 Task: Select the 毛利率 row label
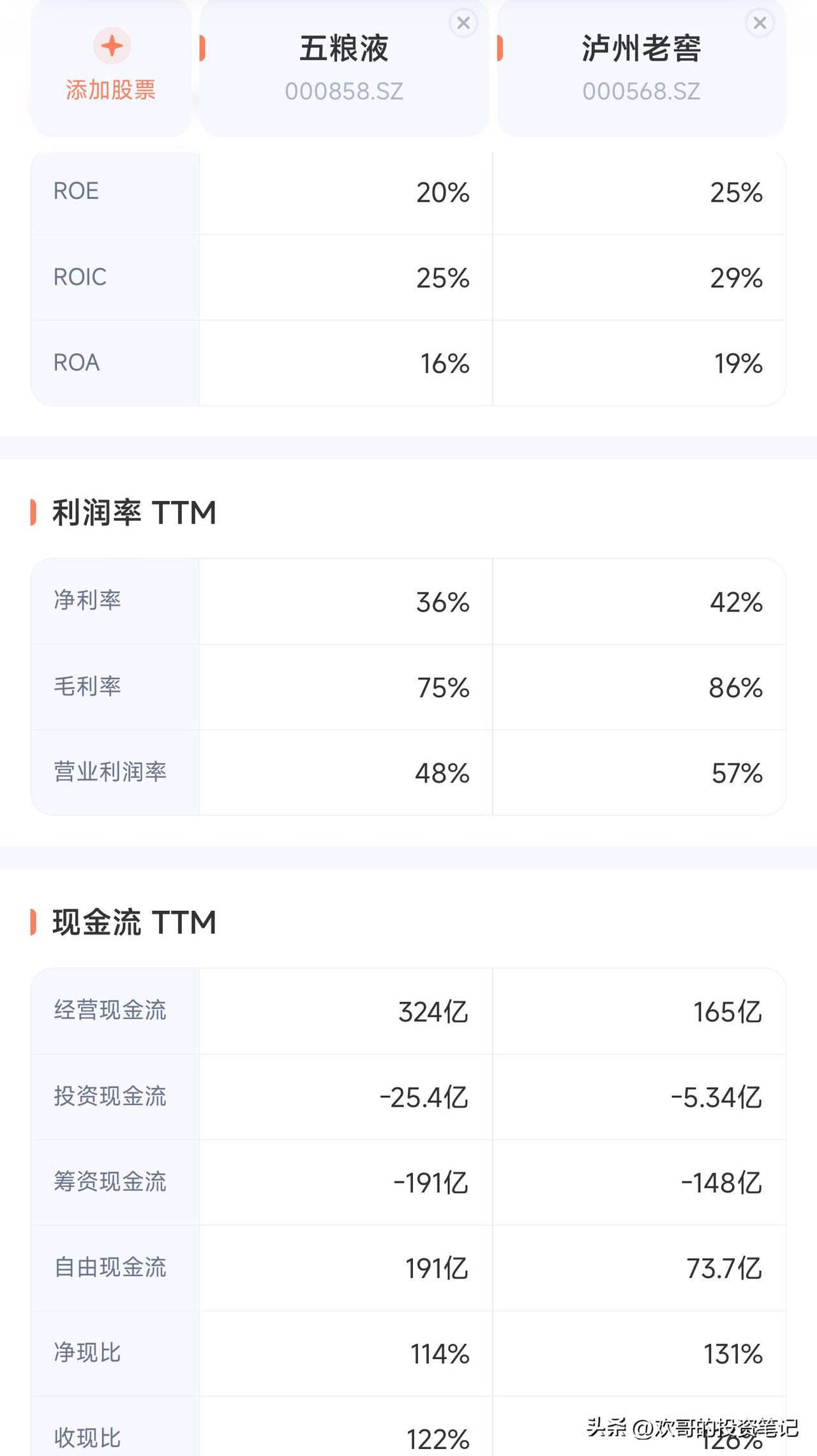click(87, 686)
